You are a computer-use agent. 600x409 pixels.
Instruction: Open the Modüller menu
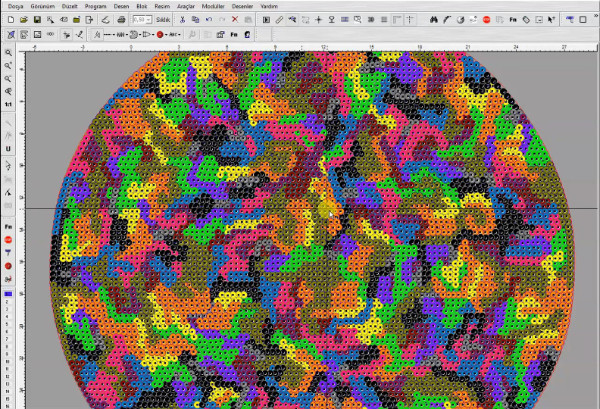(x=213, y=6)
